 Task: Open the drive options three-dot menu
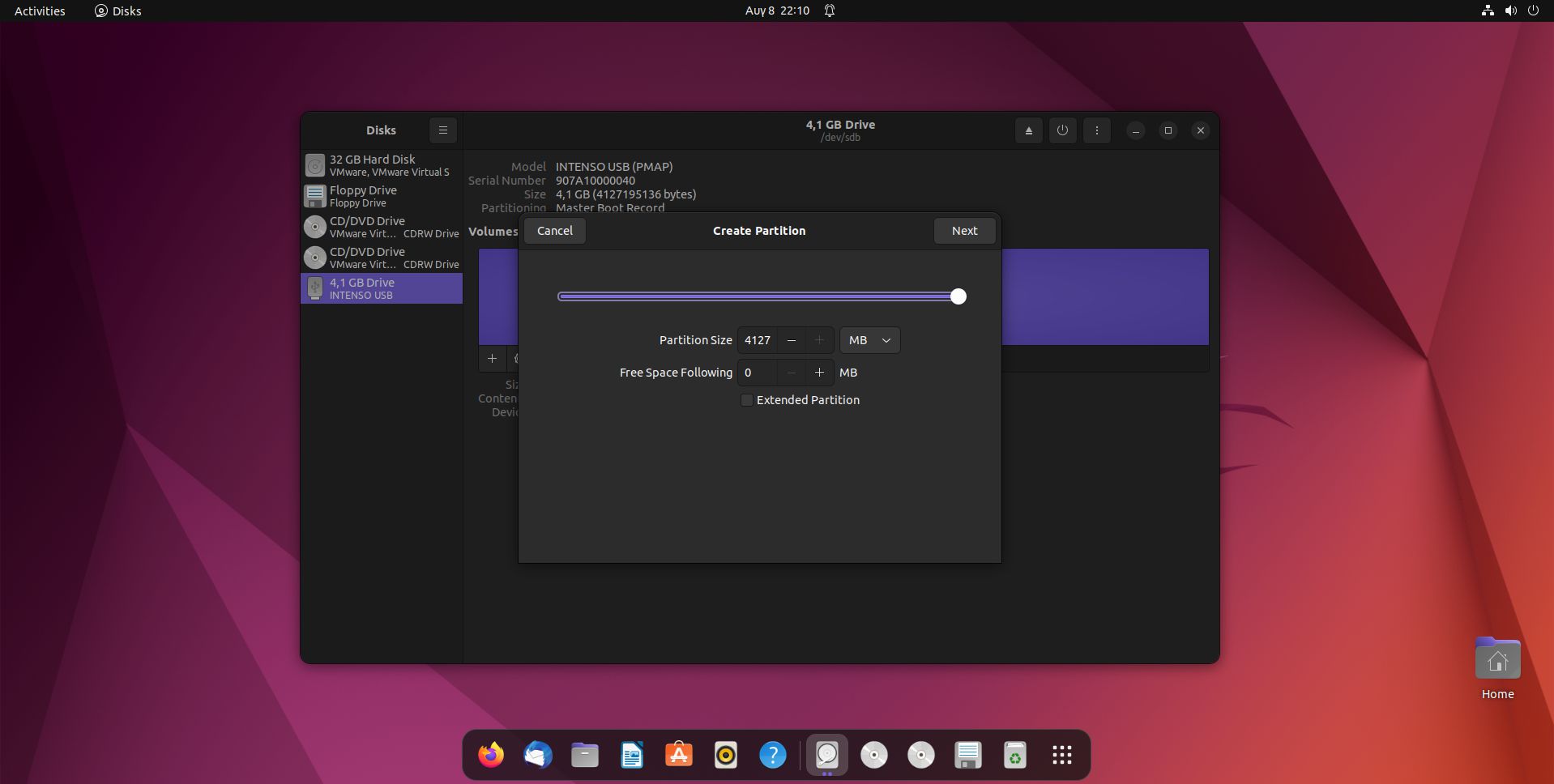[x=1096, y=130]
